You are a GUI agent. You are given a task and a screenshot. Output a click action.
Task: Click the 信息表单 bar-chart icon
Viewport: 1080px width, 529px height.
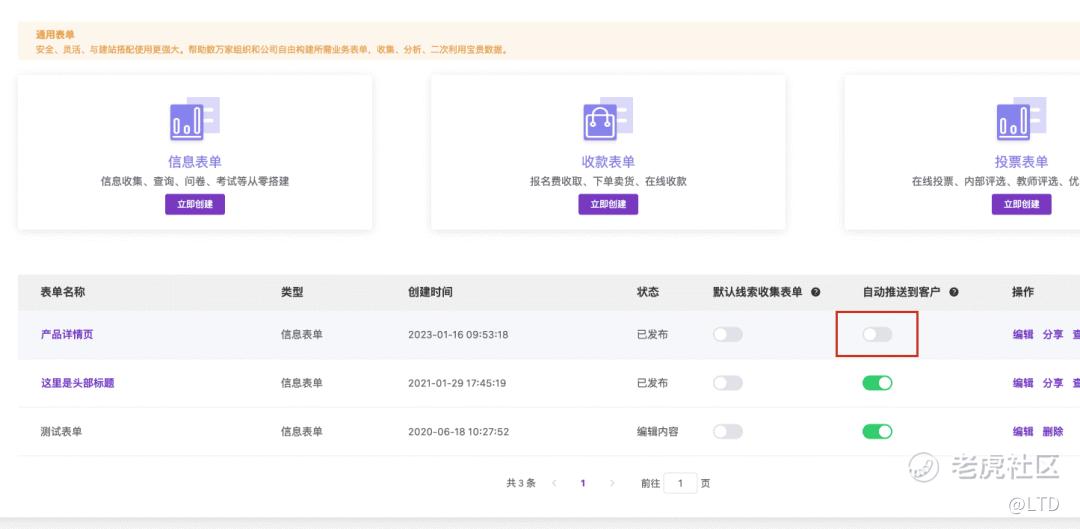click(x=195, y=119)
